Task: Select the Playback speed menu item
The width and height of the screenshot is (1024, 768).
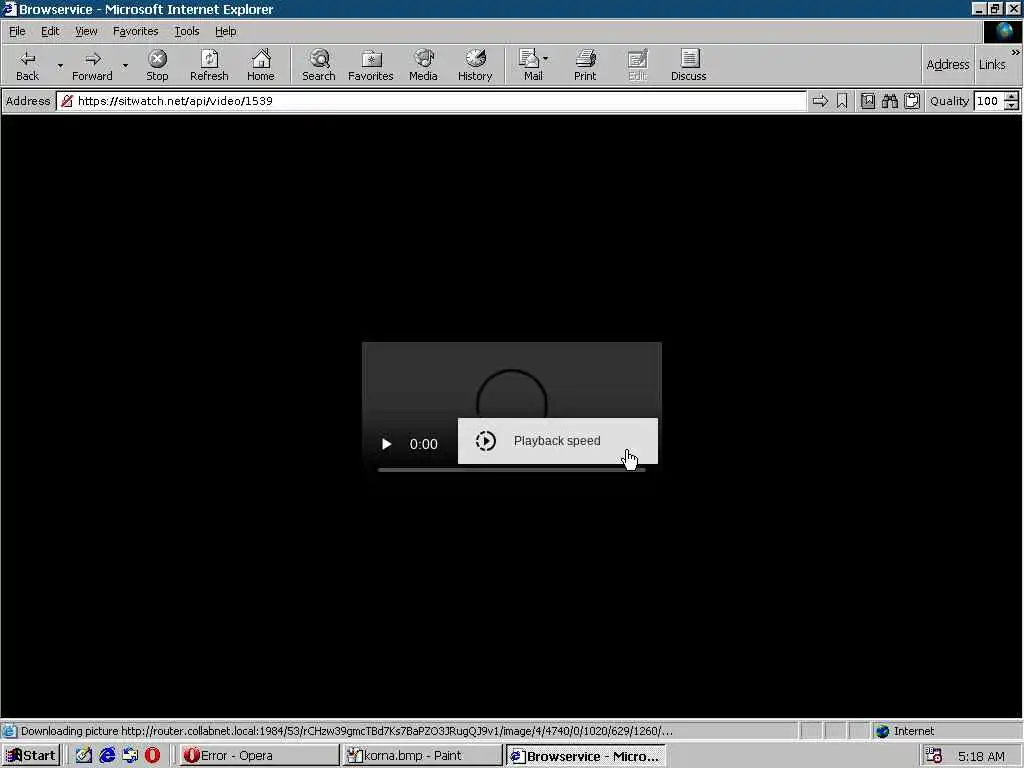Action: point(558,441)
